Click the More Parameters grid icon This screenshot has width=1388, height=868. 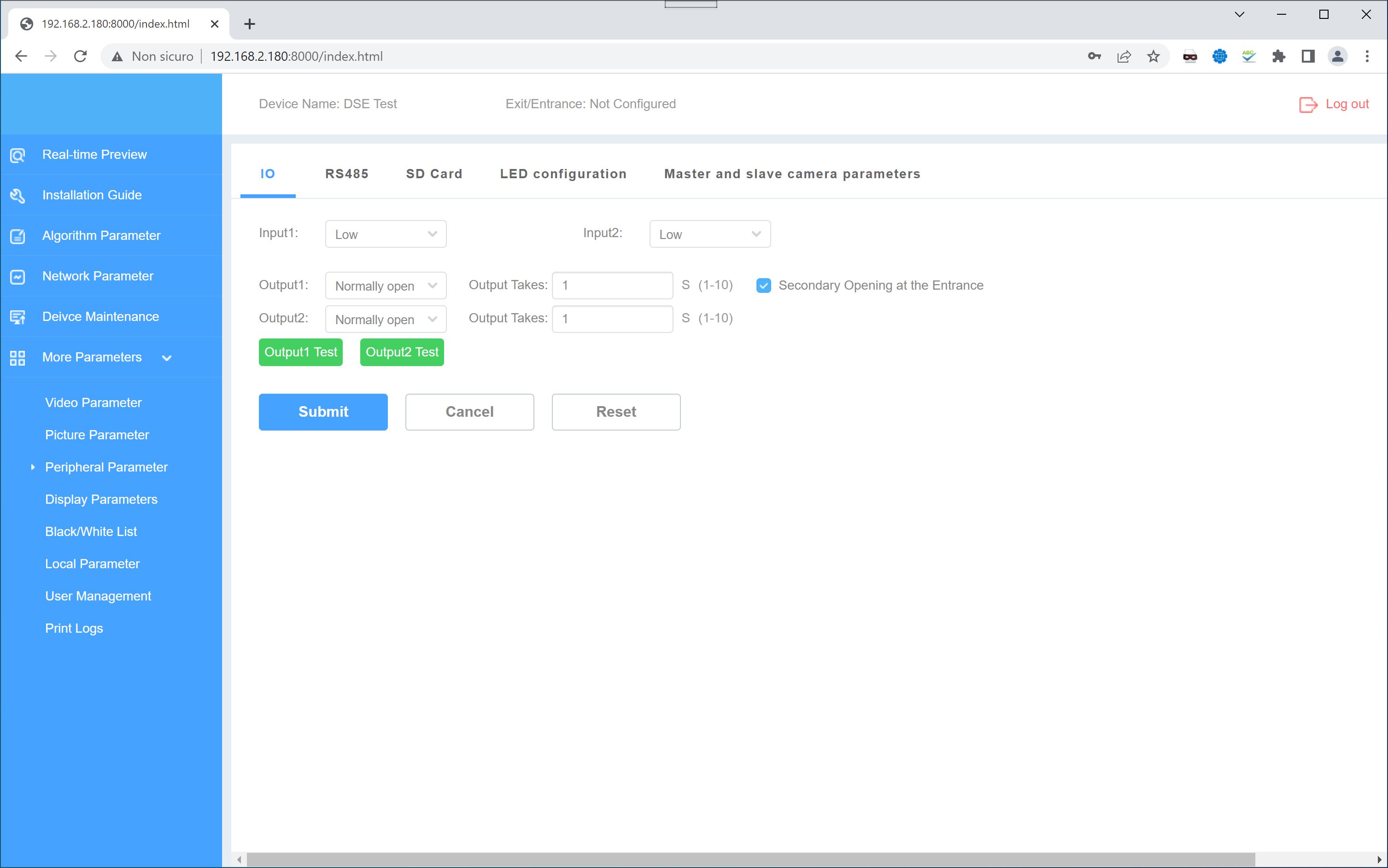click(18, 358)
